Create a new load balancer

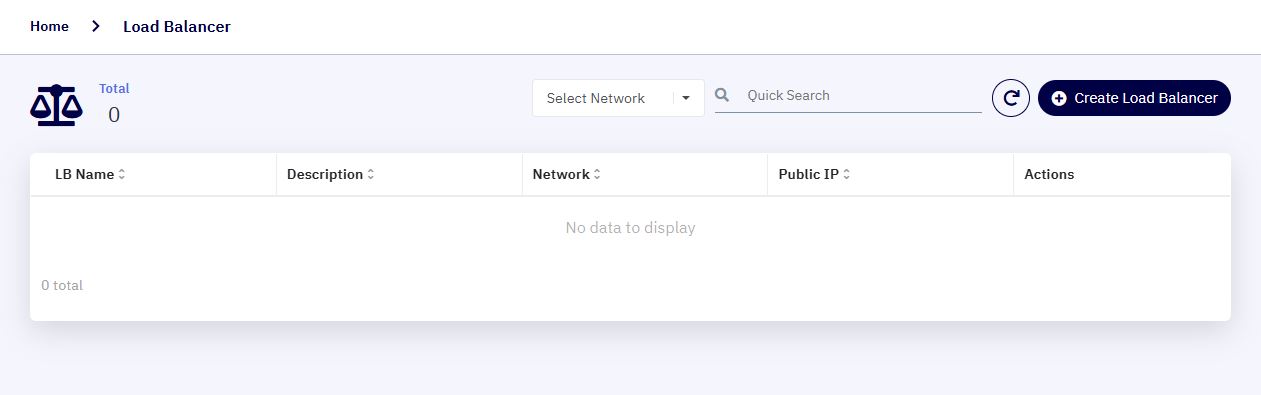tap(1134, 98)
